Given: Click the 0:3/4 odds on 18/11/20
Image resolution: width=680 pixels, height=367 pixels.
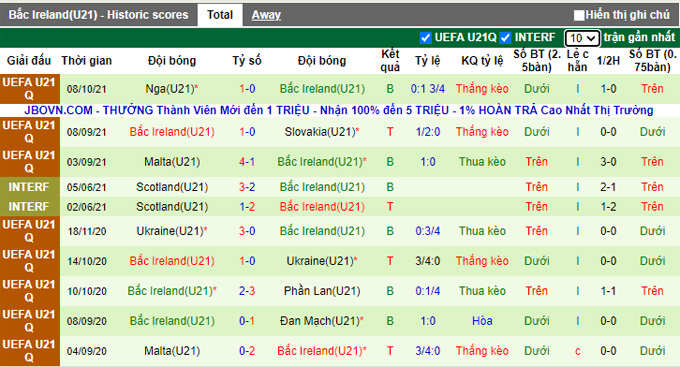Looking at the screenshot, I should coord(428,231).
